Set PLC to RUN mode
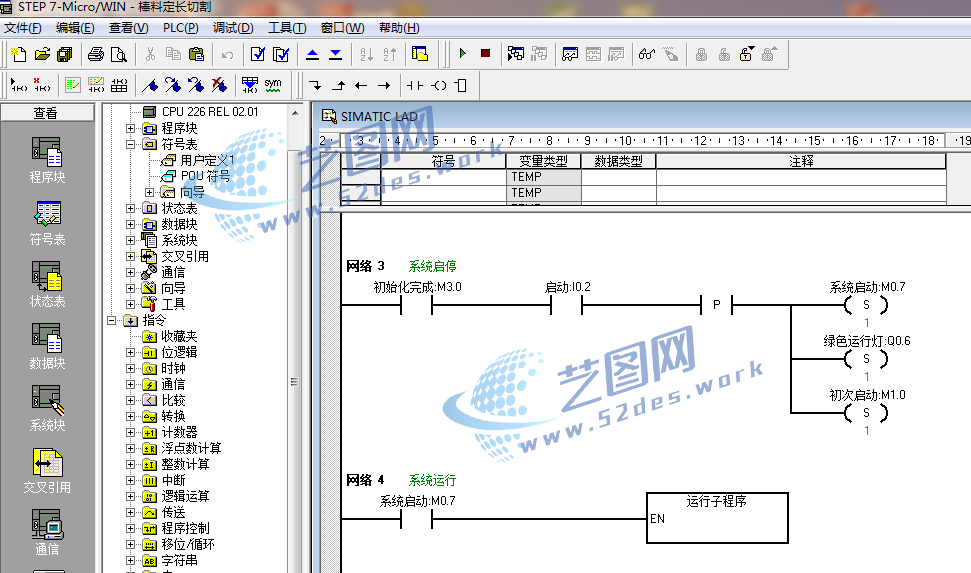Image resolution: width=971 pixels, height=573 pixels. click(x=463, y=54)
